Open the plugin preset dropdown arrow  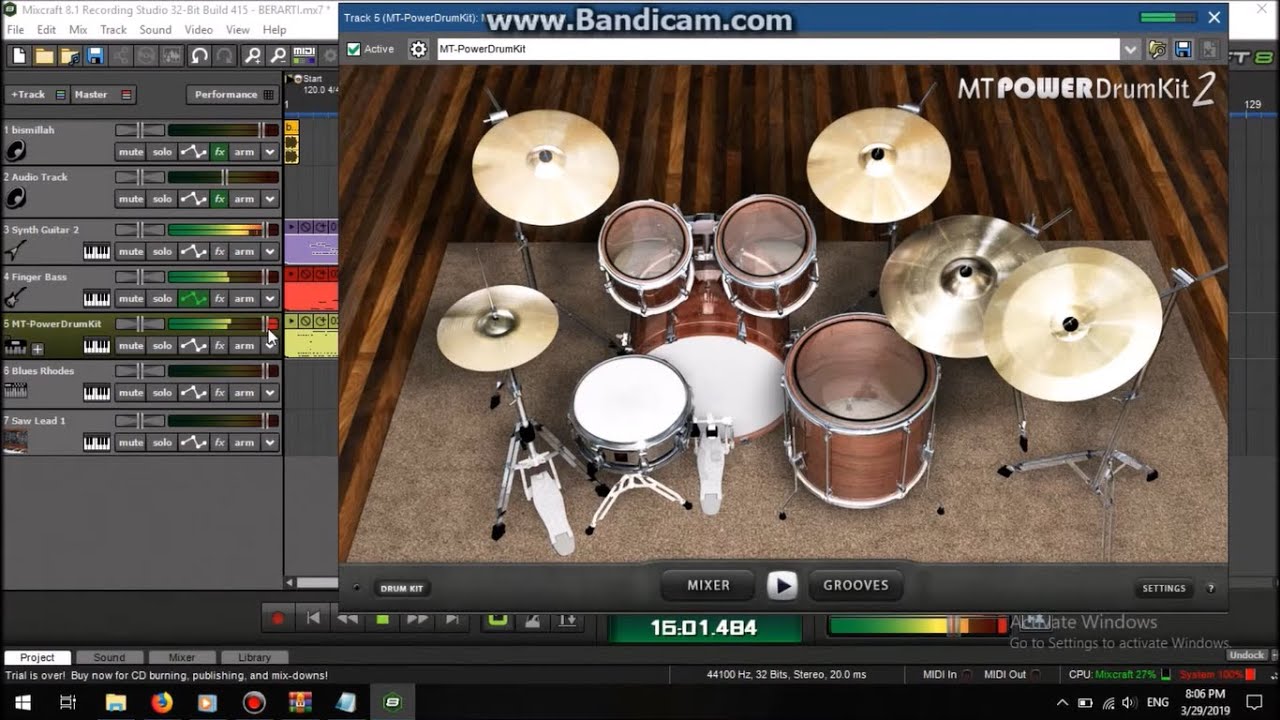1130,49
